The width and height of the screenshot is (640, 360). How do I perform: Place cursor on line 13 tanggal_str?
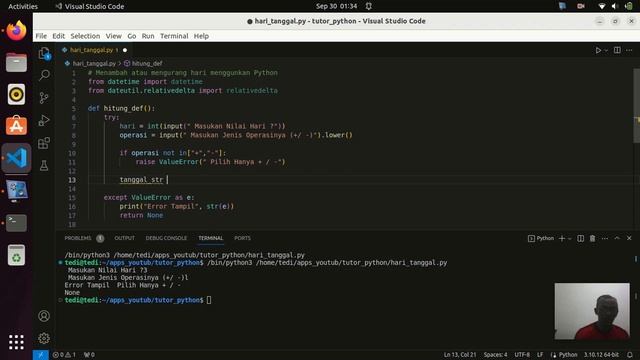(141, 180)
